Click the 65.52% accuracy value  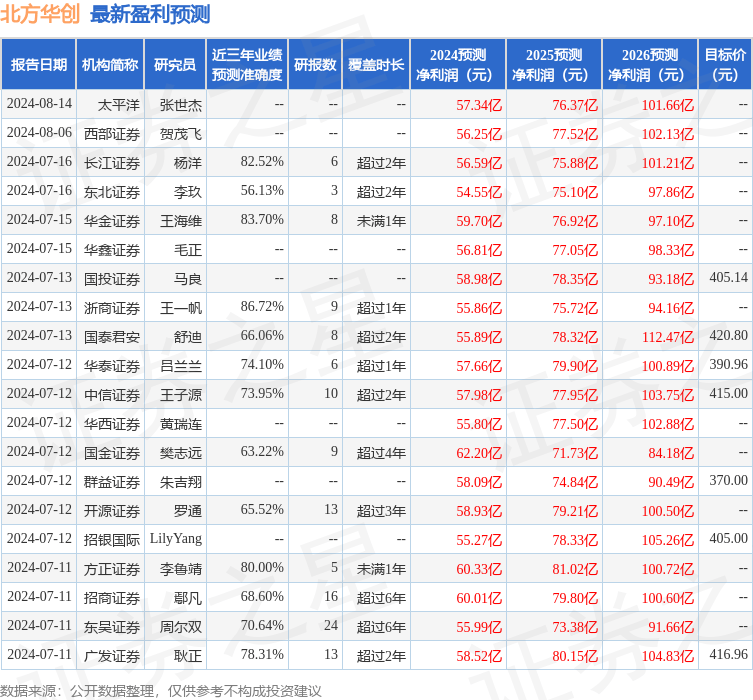[x=262, y=510]
